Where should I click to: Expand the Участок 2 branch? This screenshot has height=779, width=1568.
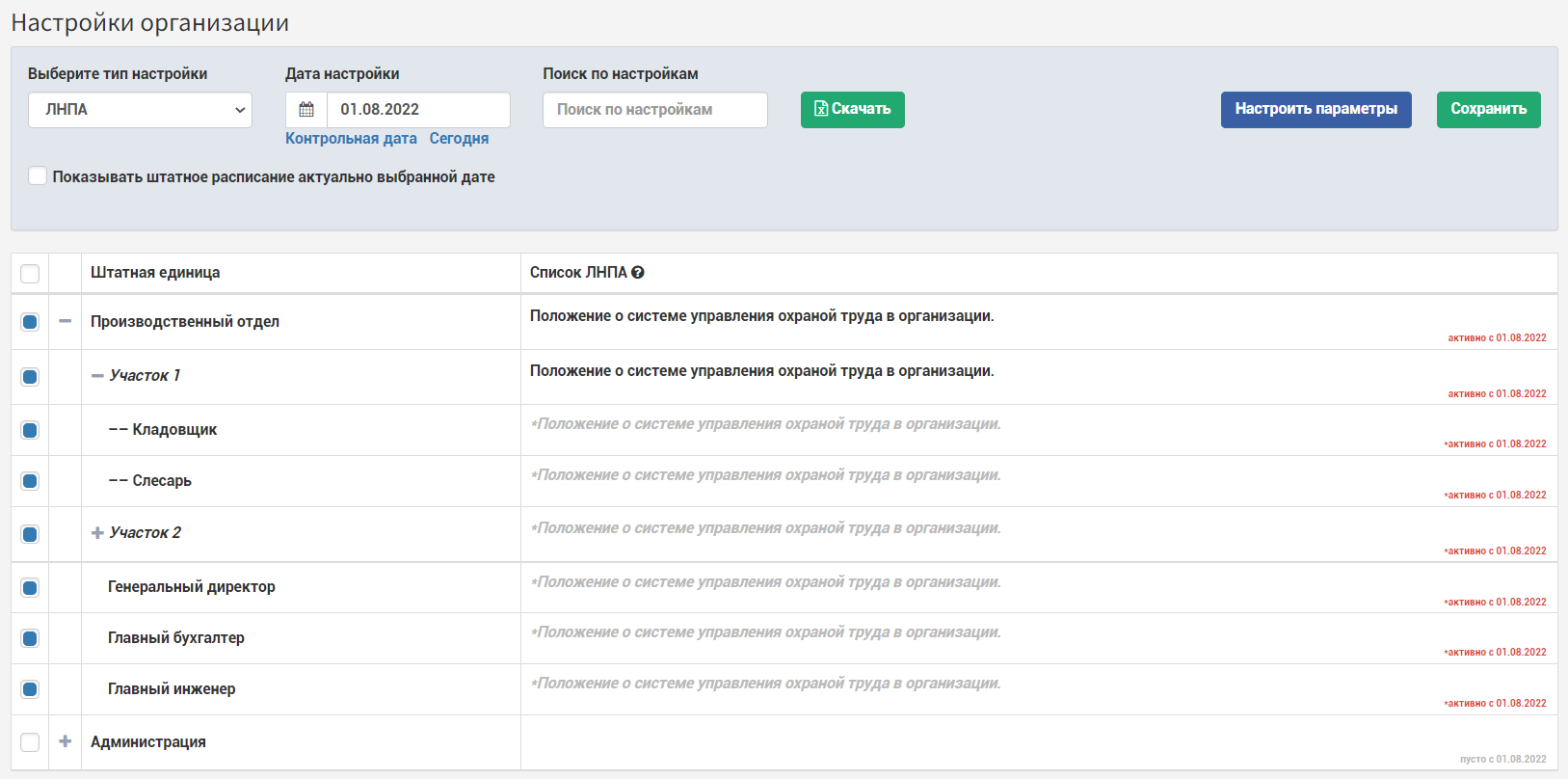coord(97,533)
